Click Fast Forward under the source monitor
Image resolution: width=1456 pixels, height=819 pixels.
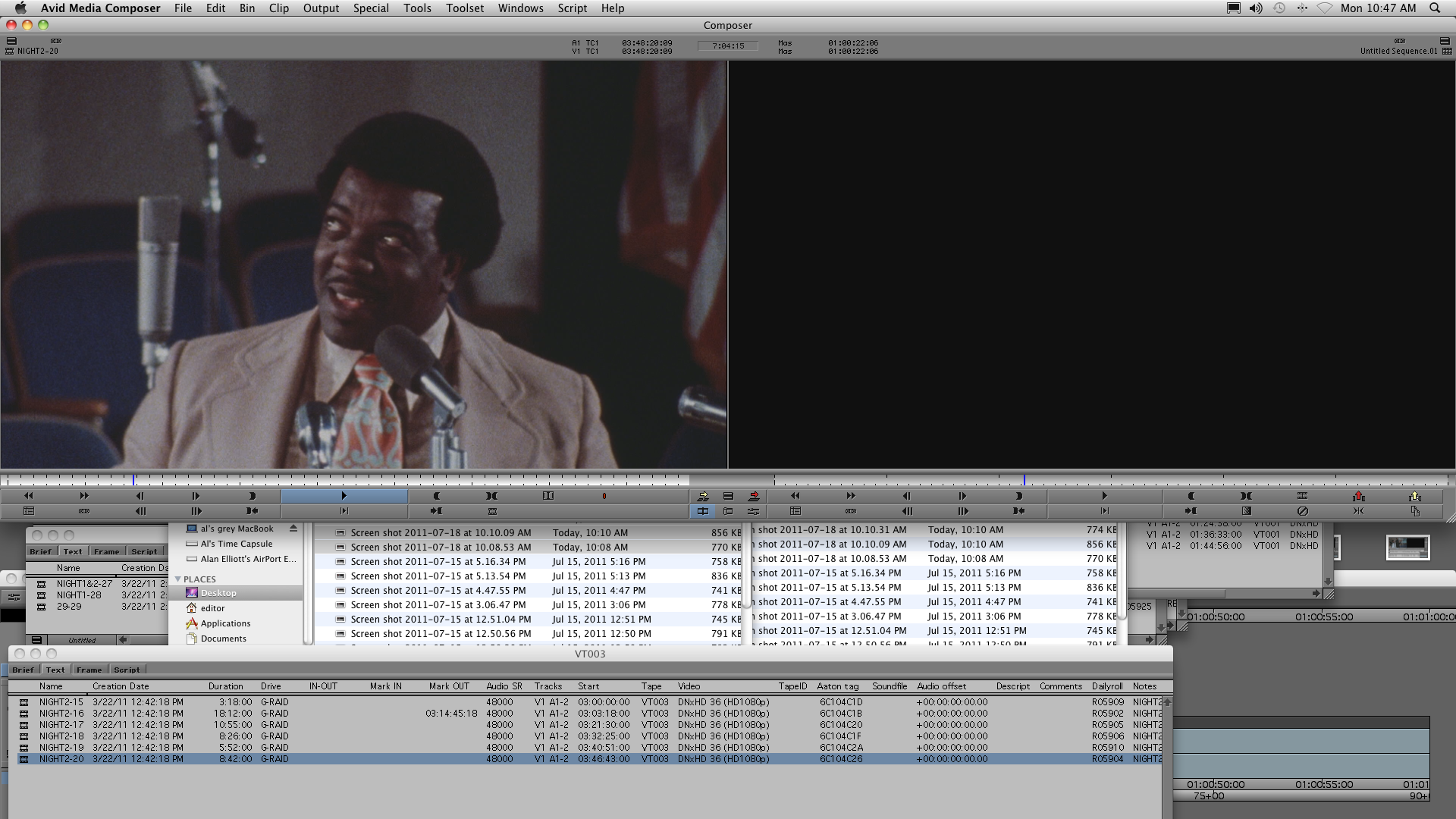click(84, 496)
